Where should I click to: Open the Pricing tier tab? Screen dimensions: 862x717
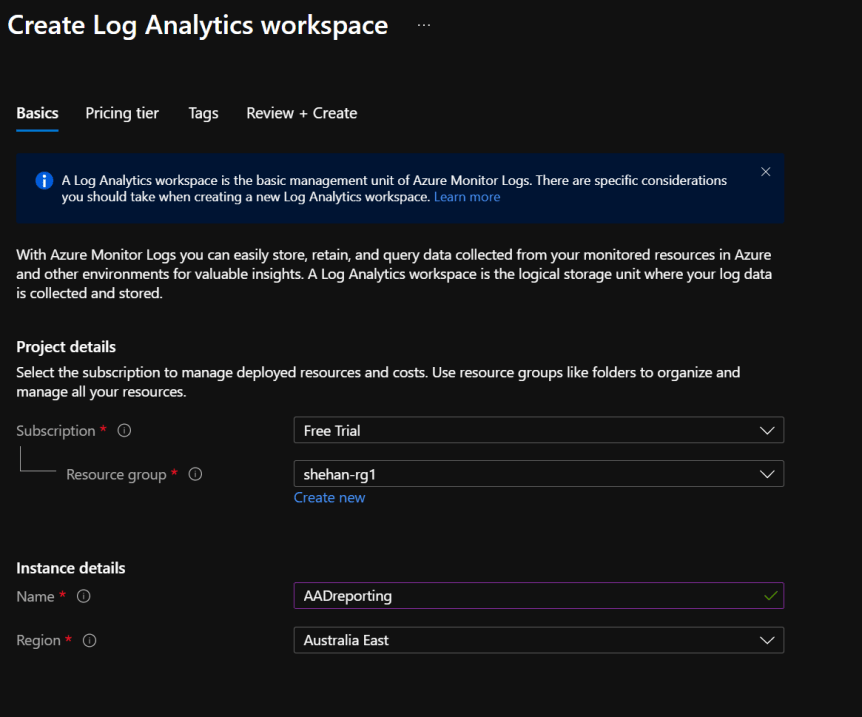click(122, 113)
